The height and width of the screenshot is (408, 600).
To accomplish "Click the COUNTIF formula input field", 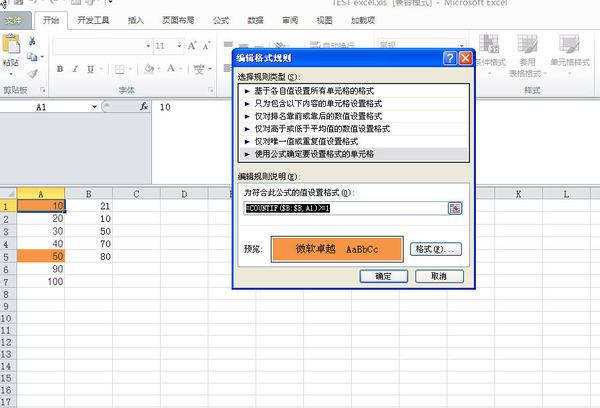I will pos(346,208).
